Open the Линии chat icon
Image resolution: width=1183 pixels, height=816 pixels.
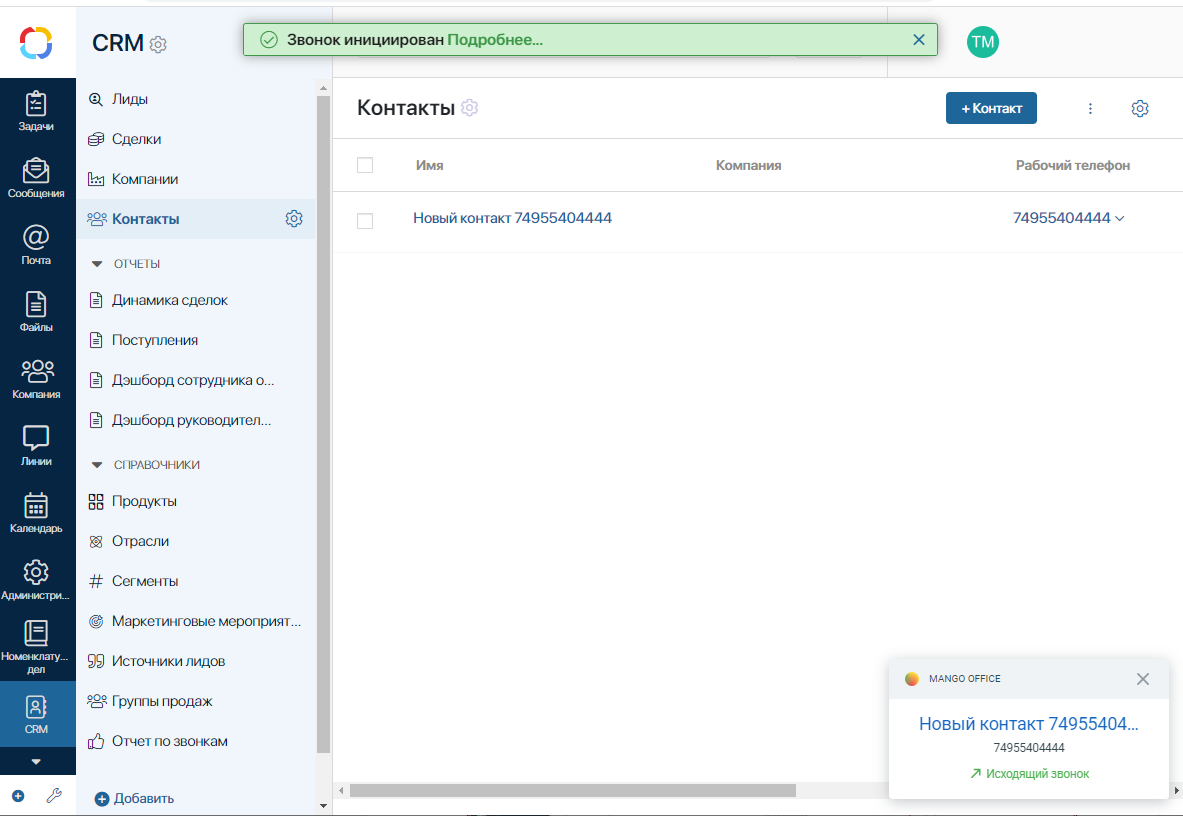pyautogui.click(x=36, y=446)
